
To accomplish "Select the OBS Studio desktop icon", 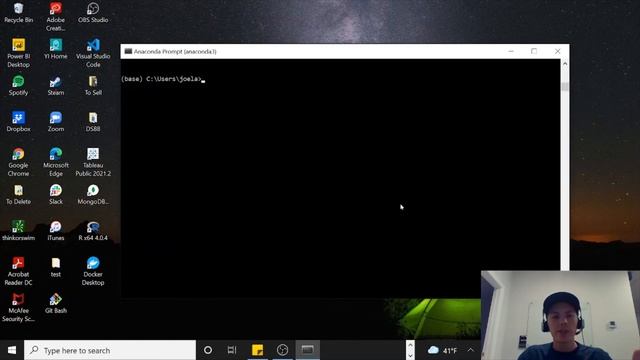I will 93,13.
